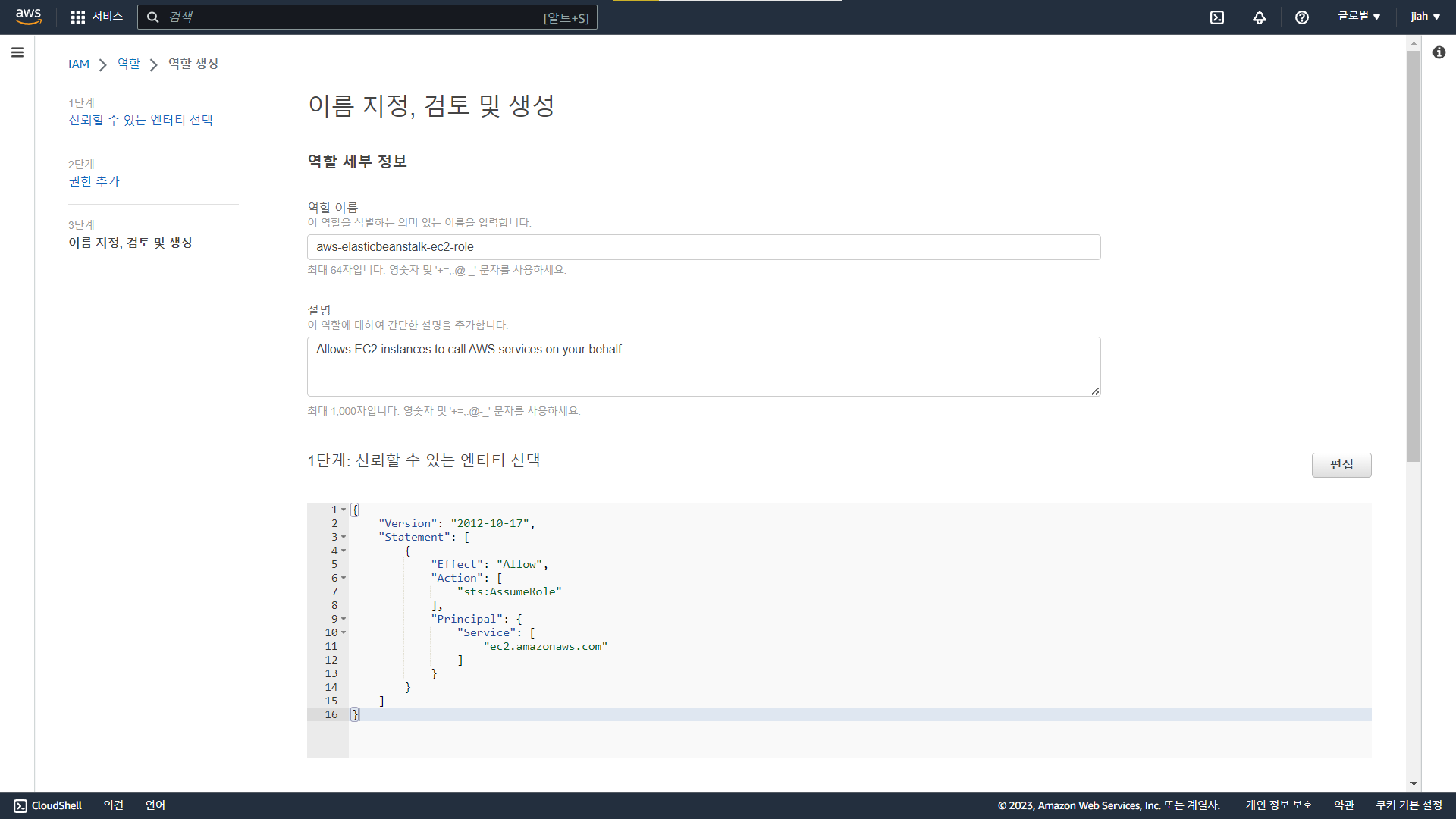
Task: Open 쿠키 기본 설정 footer link
Action: point(1409,805)
